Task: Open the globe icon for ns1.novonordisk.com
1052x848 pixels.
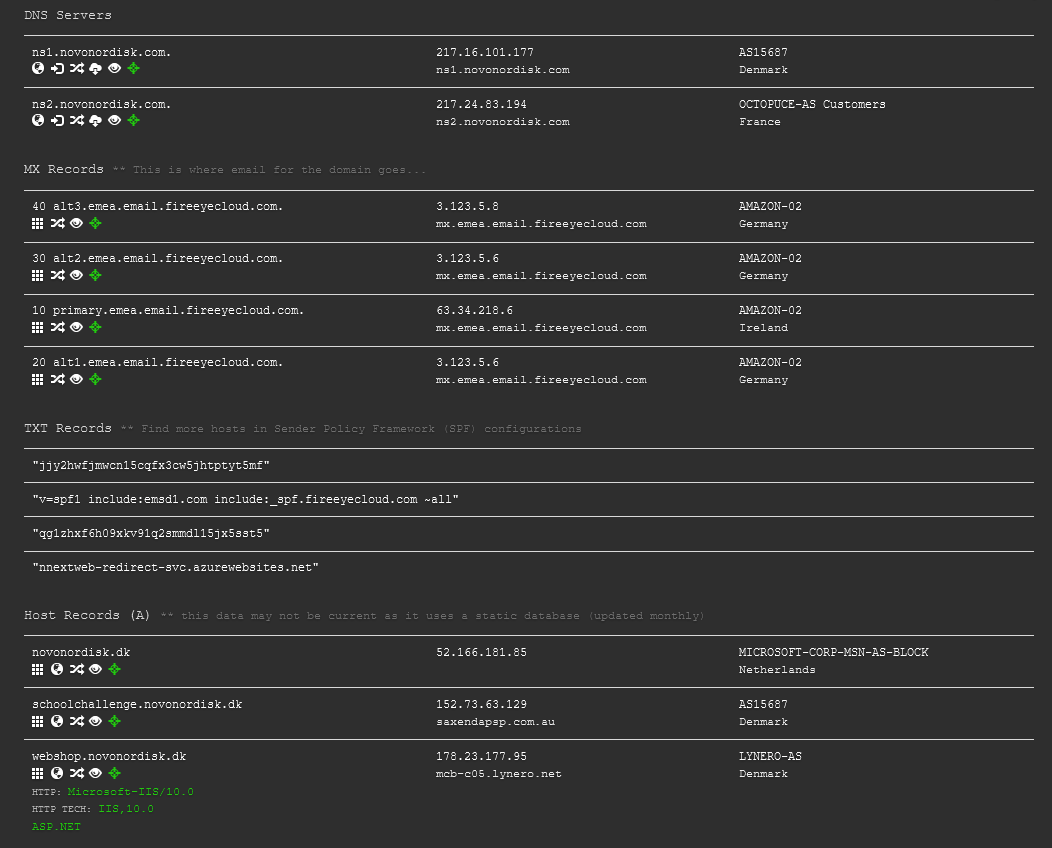Action: pyautogui.click(x=37, y=68)
